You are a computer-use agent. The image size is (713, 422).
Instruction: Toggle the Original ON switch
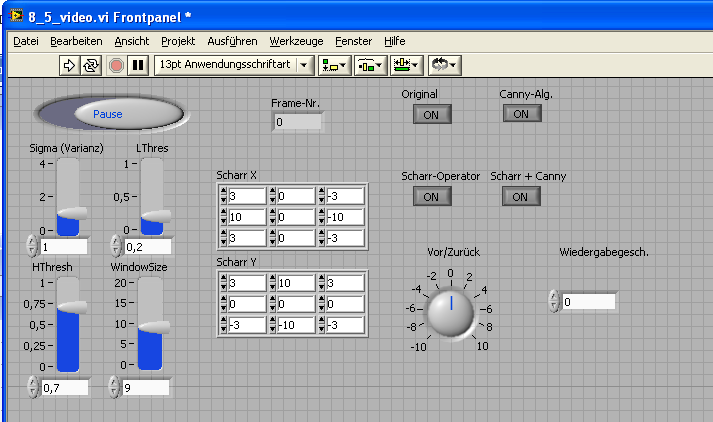tap(431, 114)
